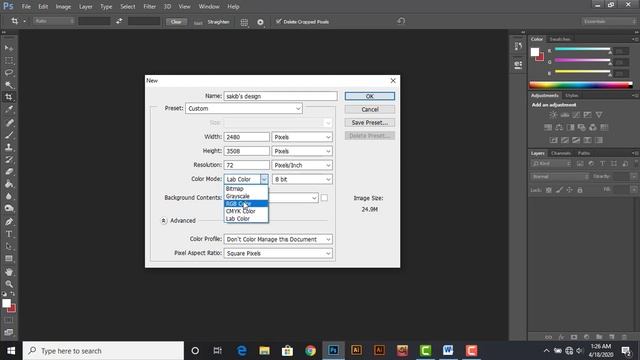Select the Rectangle shape tool
The height and width of the screenshot is (360, 640).
click(9, 259)
